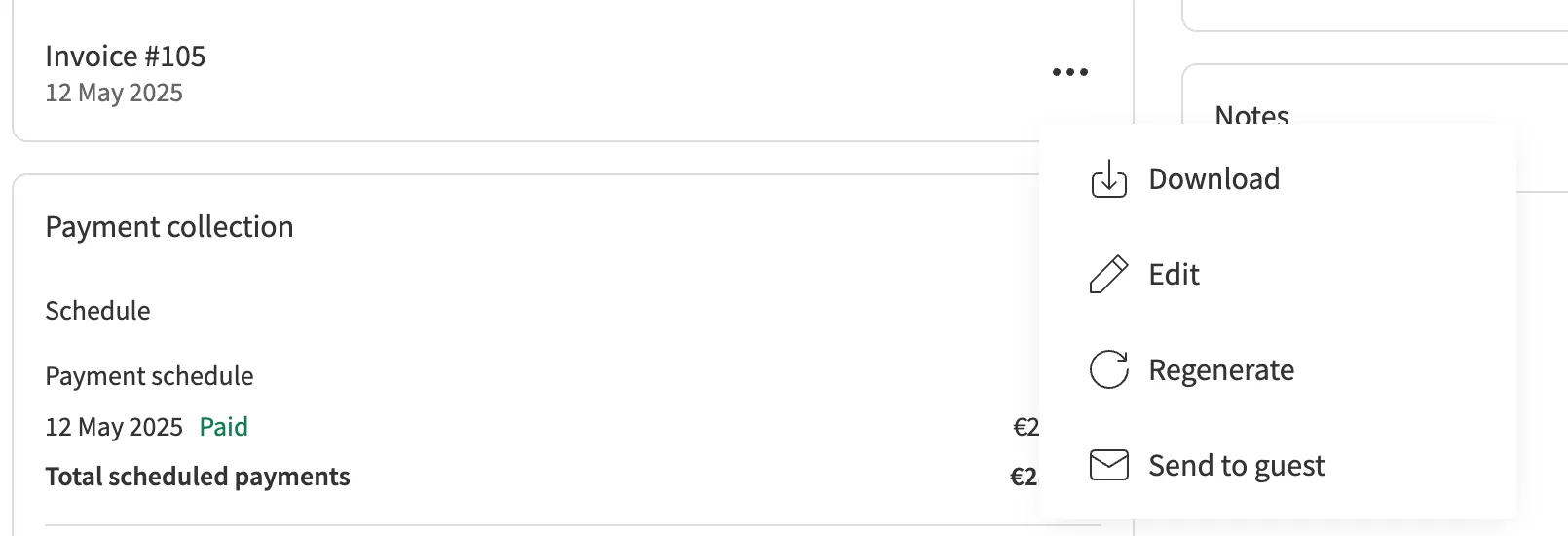1568x536 pixels.
Task: Click the Payment collection heading
Action: tap(169, 227)
